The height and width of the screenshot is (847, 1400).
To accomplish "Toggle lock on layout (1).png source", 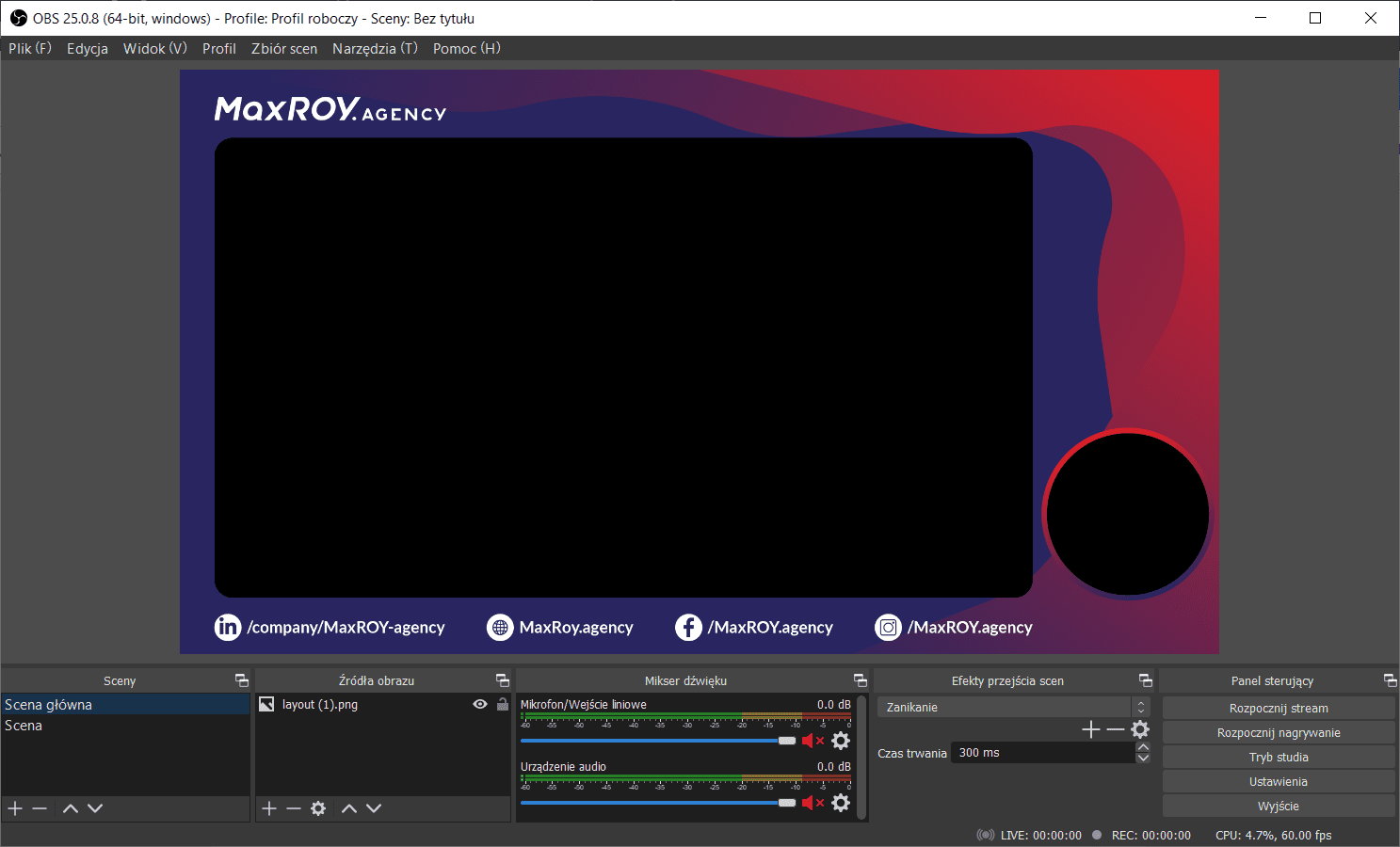I will point(503,704).
